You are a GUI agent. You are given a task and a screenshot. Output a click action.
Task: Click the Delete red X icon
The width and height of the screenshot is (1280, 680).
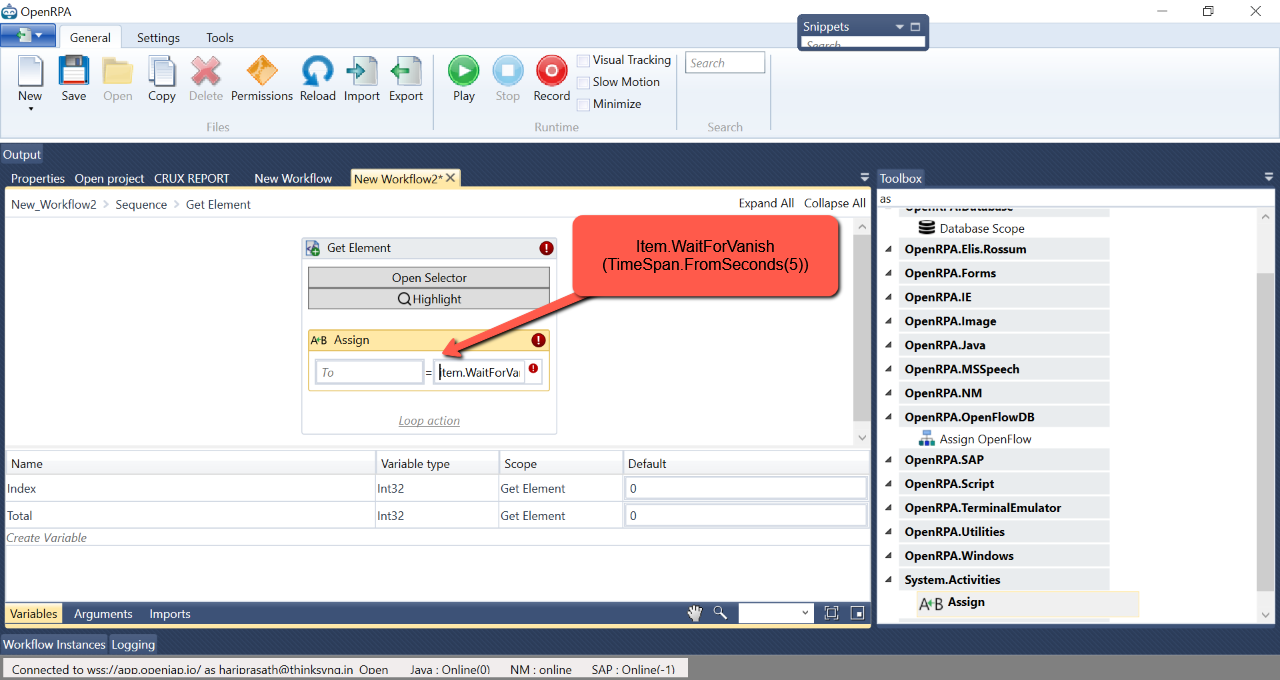coord(206,71)
